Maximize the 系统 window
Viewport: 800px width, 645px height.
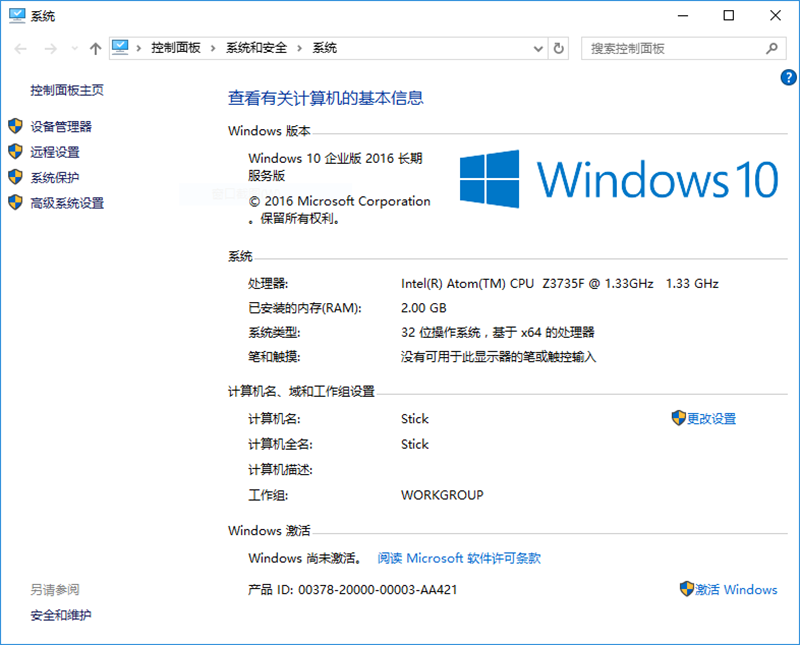coord(729,16)
